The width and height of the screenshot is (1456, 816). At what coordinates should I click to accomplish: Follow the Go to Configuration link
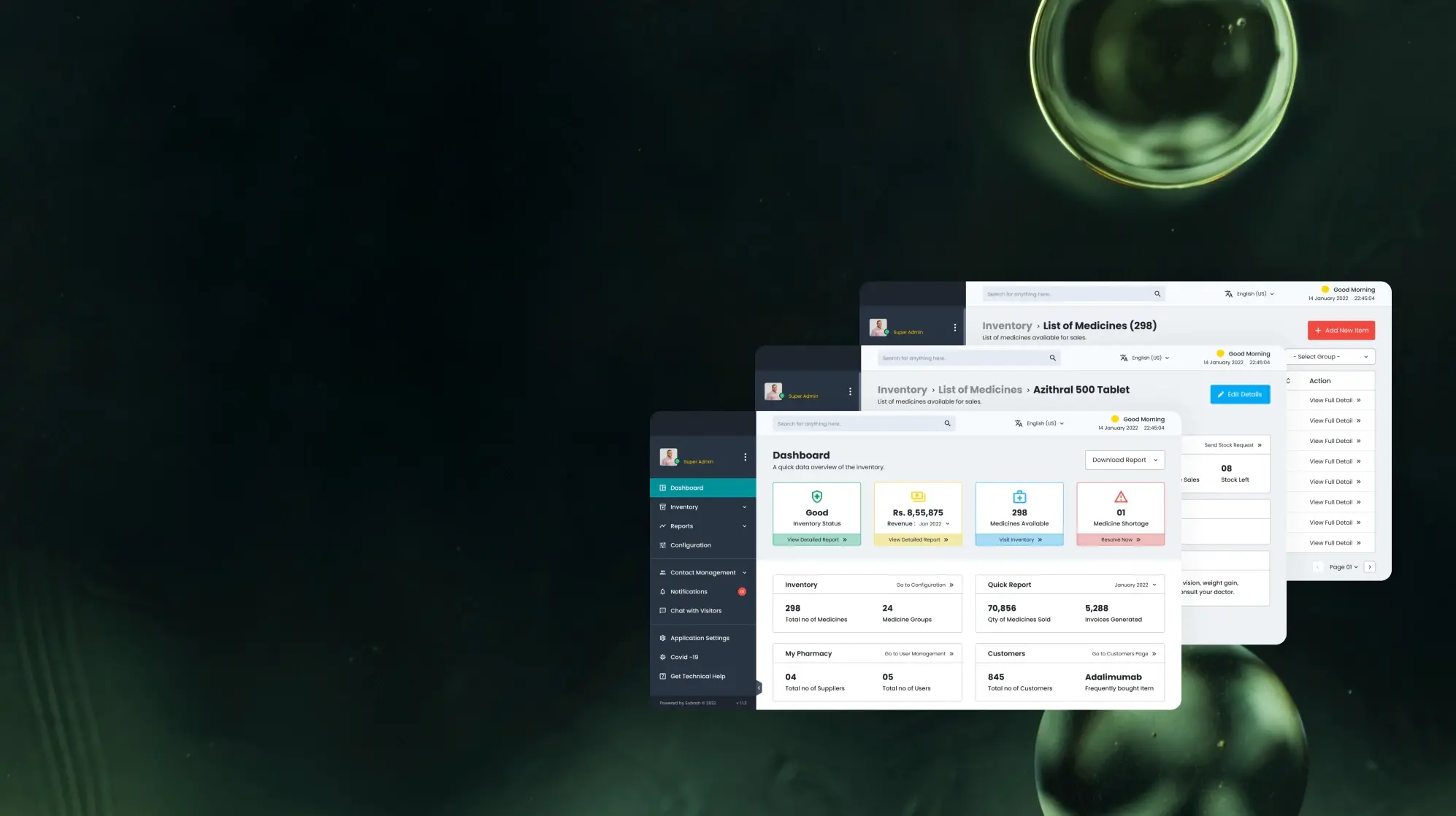click(x=924, y=585)
